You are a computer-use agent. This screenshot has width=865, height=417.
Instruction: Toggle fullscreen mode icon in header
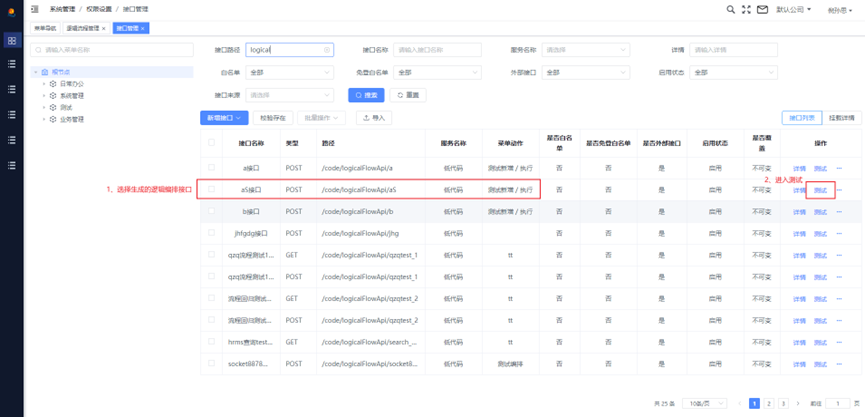(x=746, y=9)
